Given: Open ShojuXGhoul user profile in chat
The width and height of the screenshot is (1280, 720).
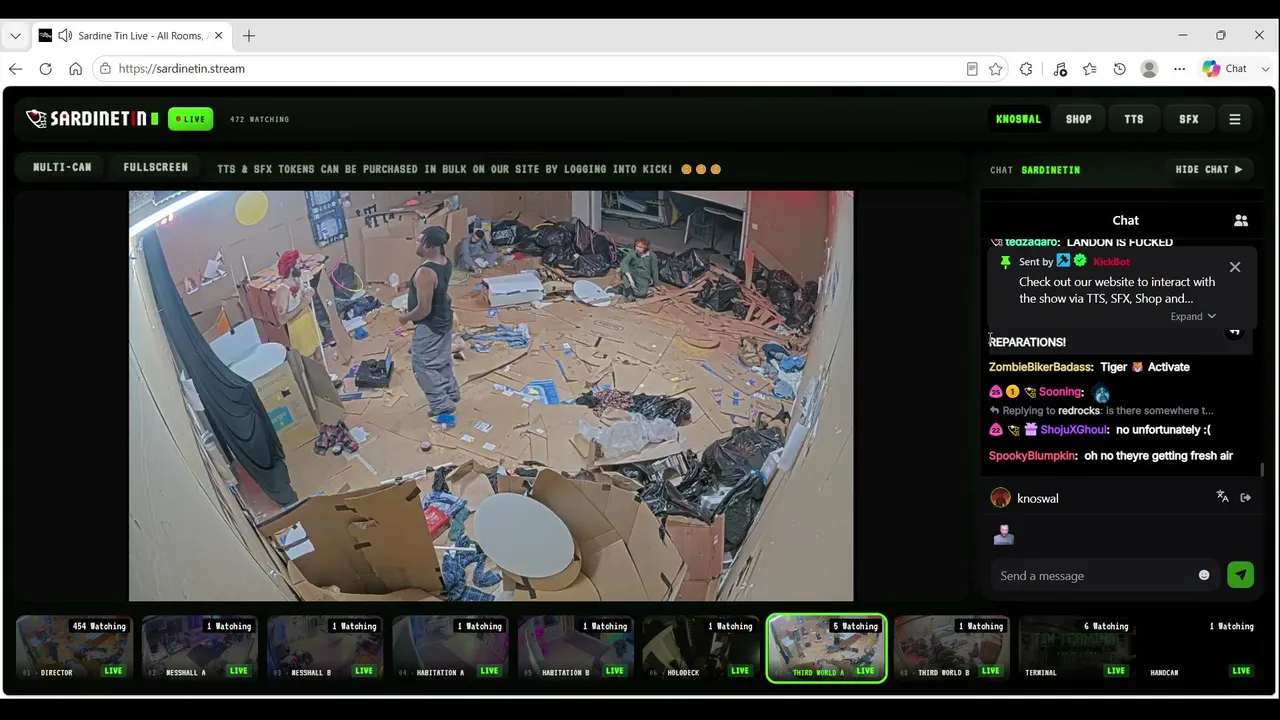Looking at the screenshot, I should 1074,430.
